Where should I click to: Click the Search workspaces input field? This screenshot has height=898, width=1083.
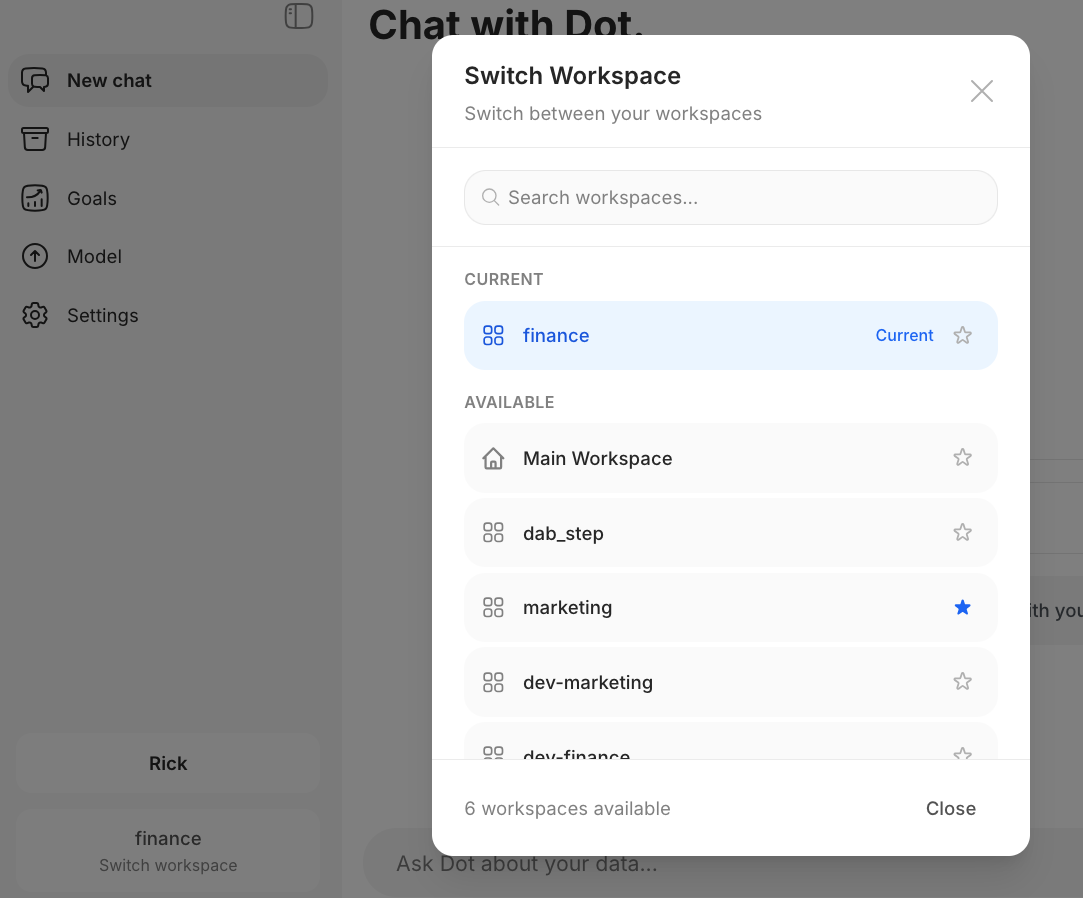740,198
